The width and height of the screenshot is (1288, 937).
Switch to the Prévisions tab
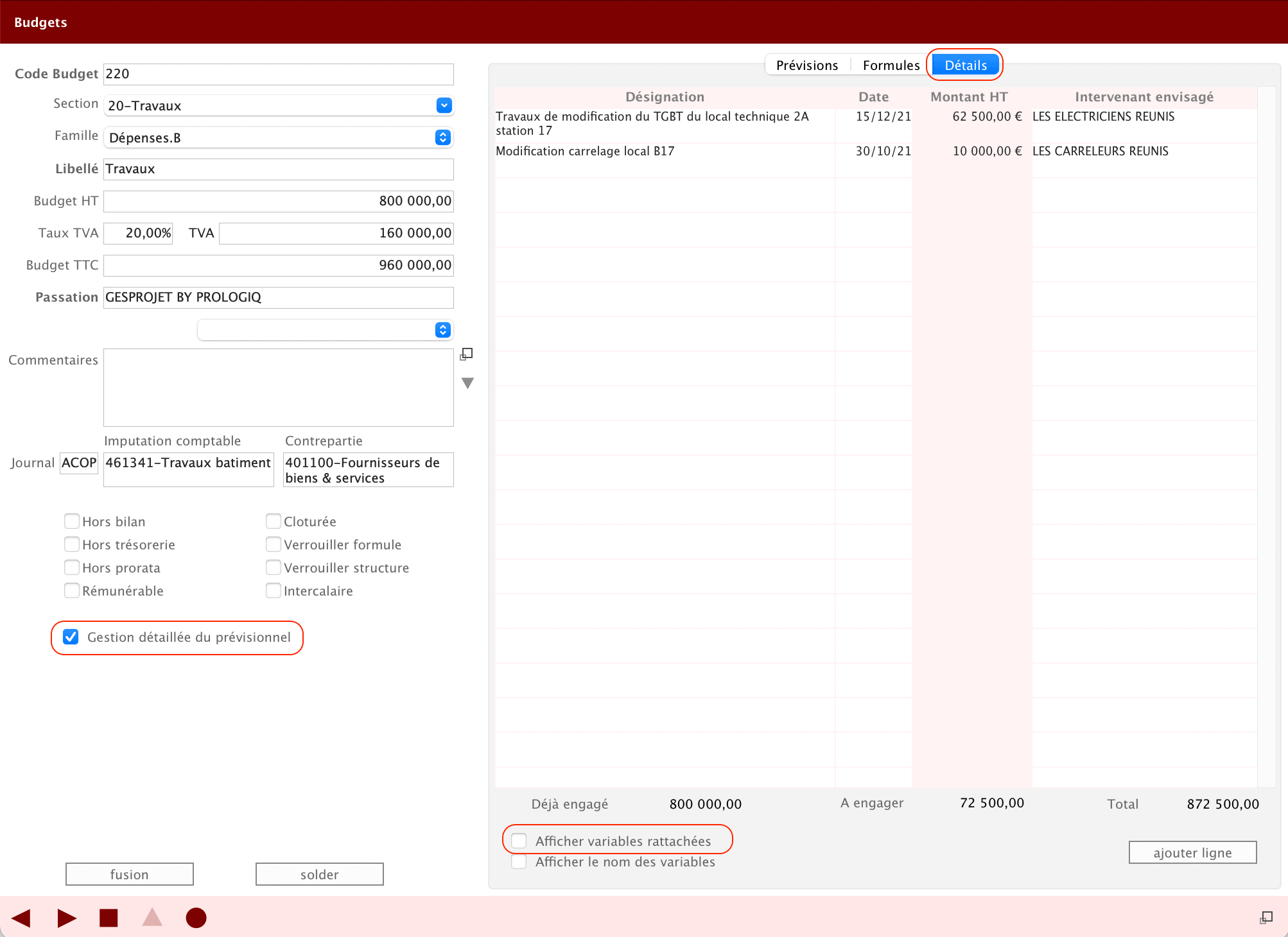(807, 65)
